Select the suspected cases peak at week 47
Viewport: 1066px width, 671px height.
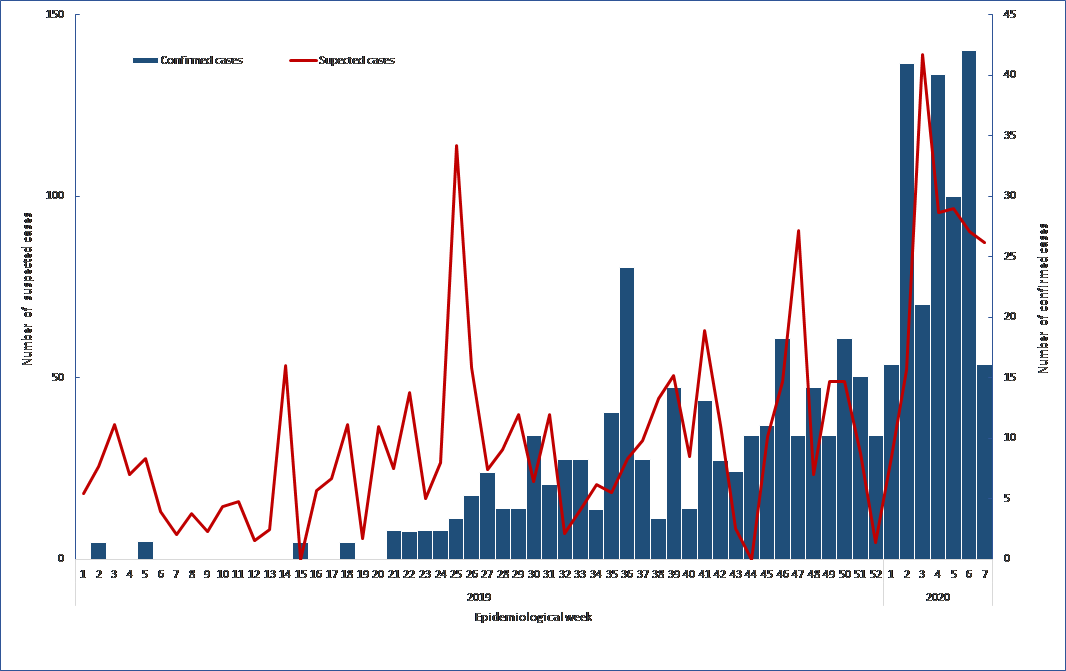coord(798,231)
